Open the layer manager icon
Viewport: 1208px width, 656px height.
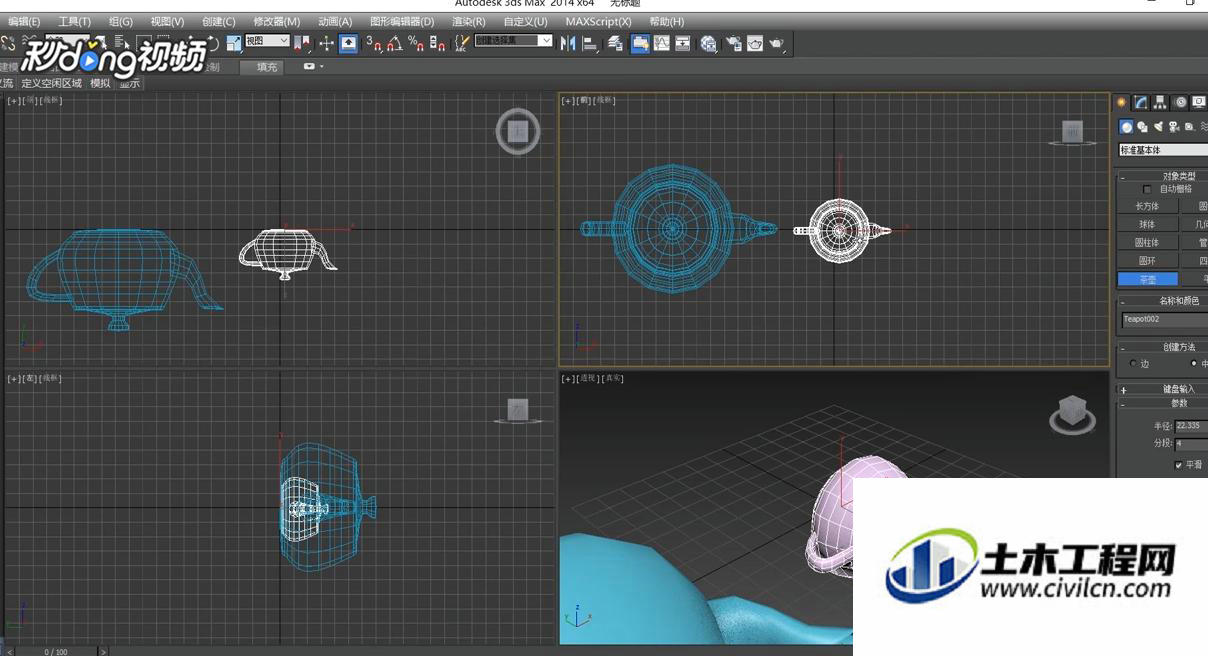click(615, 43)
